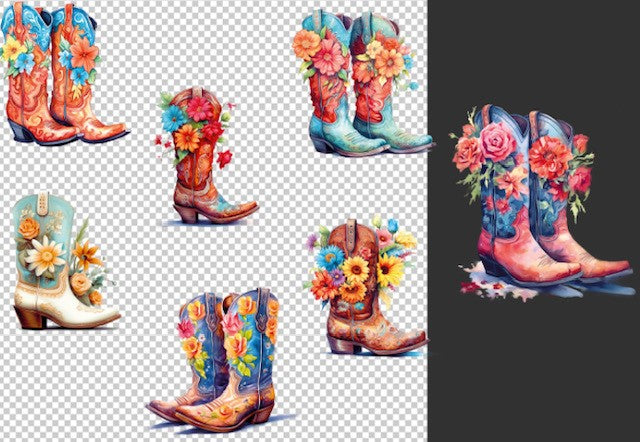
Task: Click the large pink rose in the preview boots
Action: [x=496, y=143]
